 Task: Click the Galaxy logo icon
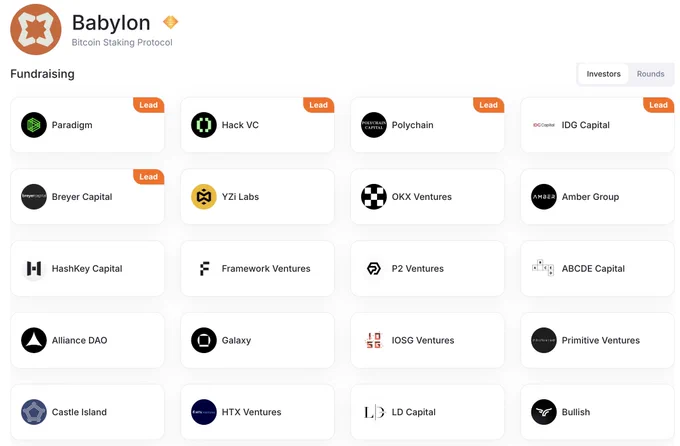[204, 340]
